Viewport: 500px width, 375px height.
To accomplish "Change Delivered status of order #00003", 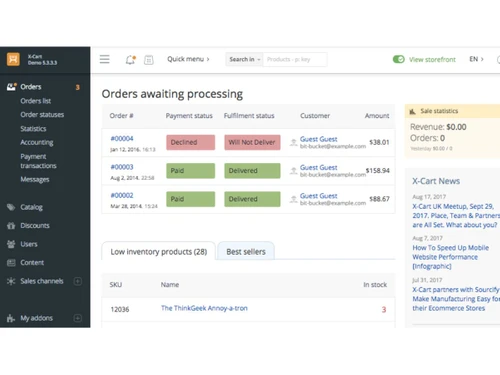I will (252, 171).
